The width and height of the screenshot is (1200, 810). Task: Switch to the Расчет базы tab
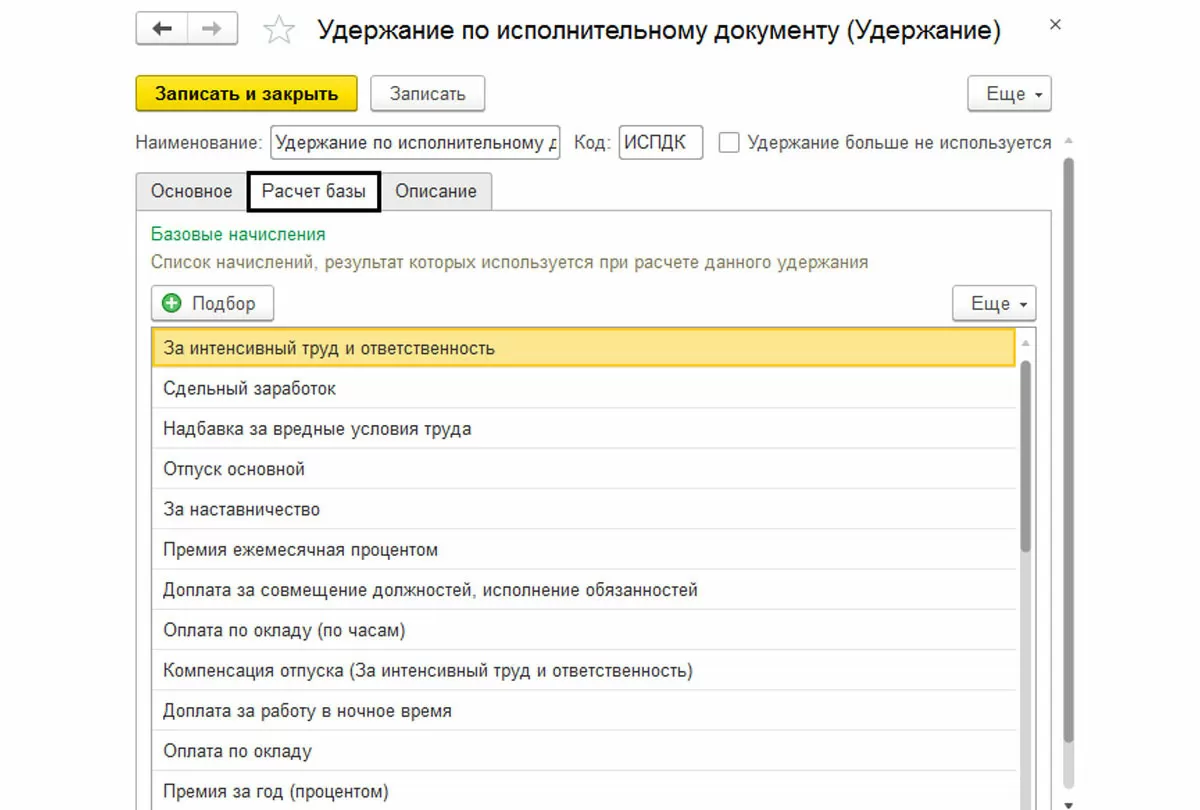pyautogui.click(x=314, y=191)
